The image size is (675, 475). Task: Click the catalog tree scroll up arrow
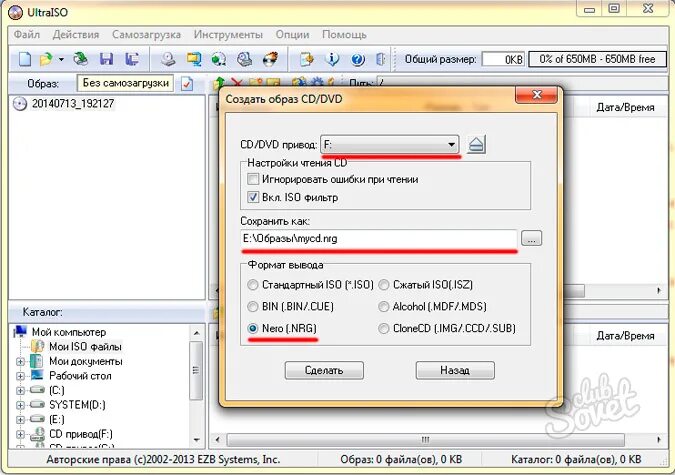[196, 333]
